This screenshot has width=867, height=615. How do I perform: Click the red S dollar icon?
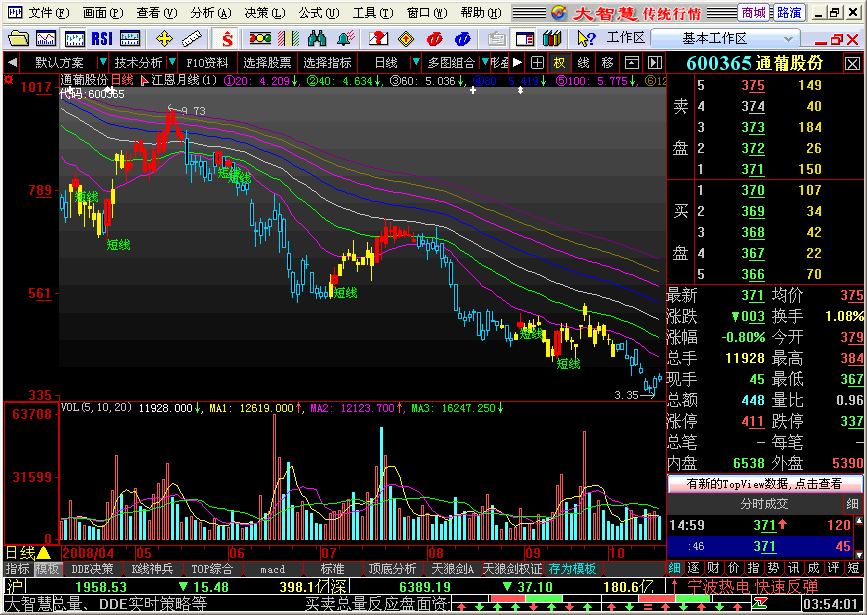point(227,38)
